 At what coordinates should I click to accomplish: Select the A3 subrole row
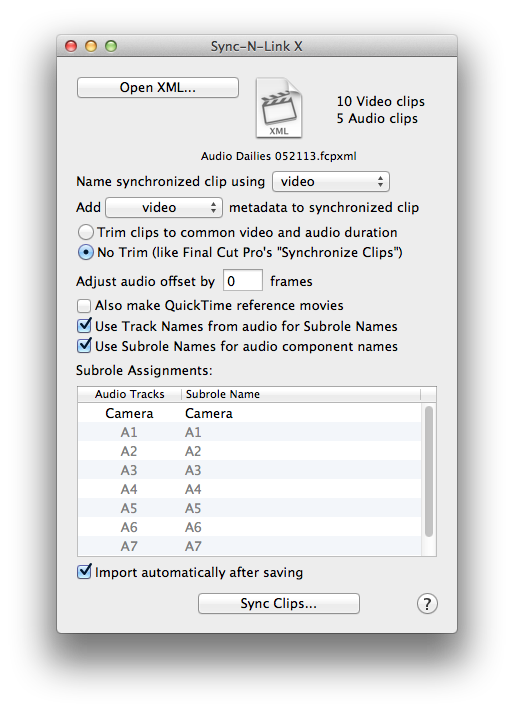pos(249,470)
